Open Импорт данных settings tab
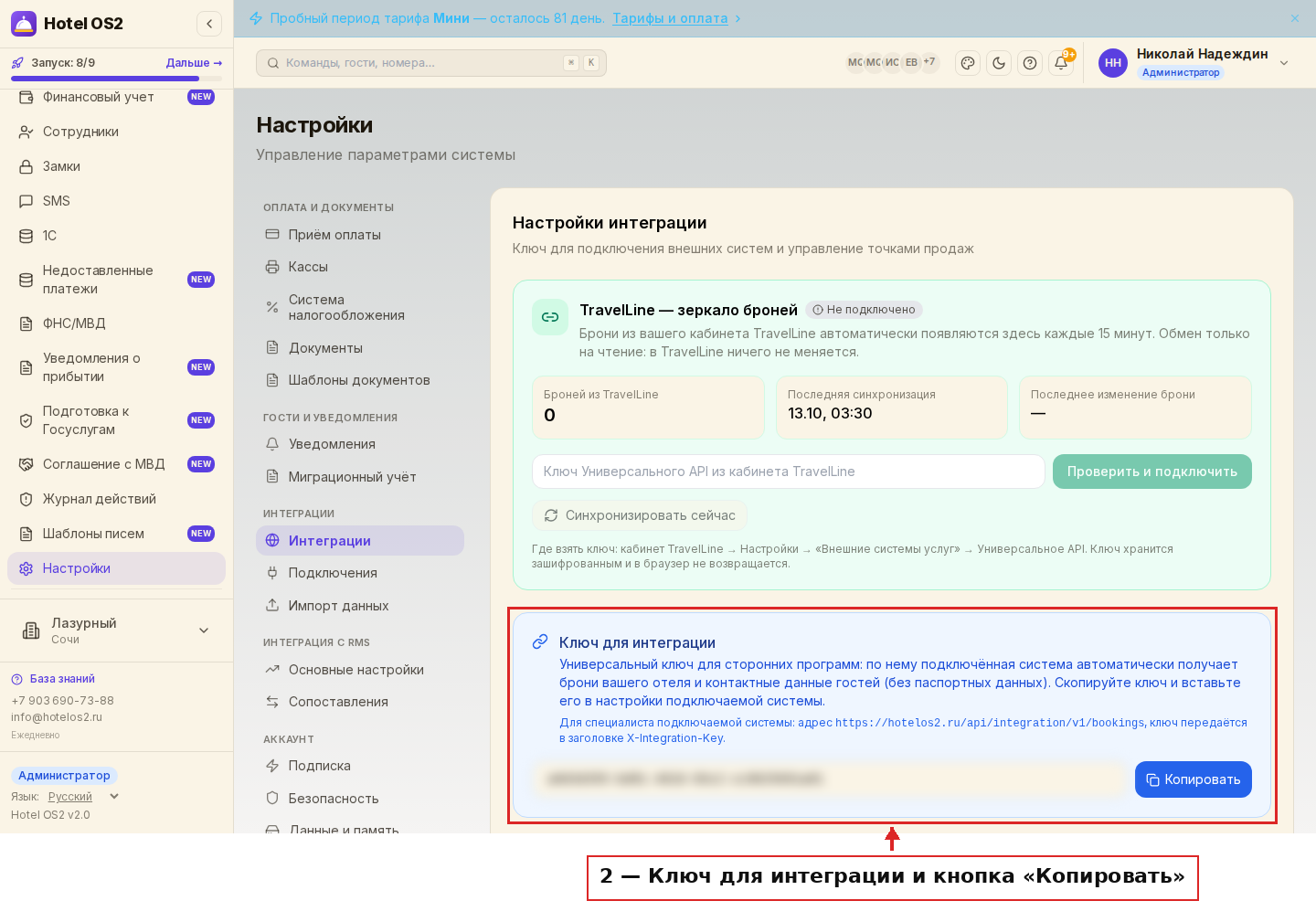Screen dimensions: 1316x922 coord(360,606)
